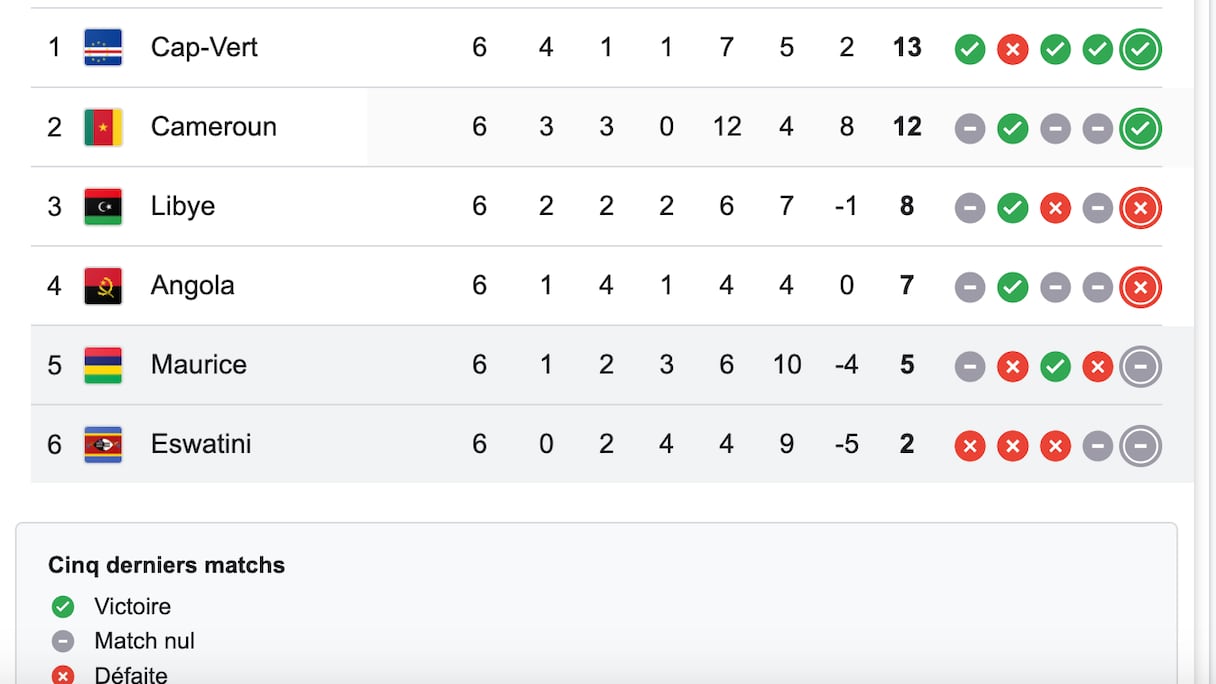Click the Angola flag icon
Screen dimensions: 1216x684
pos(103,286)
